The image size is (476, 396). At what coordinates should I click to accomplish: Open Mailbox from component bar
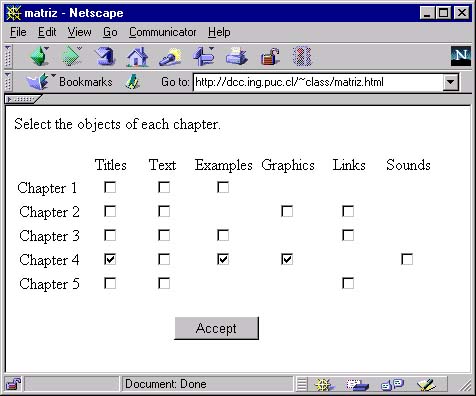pos(357,385)
